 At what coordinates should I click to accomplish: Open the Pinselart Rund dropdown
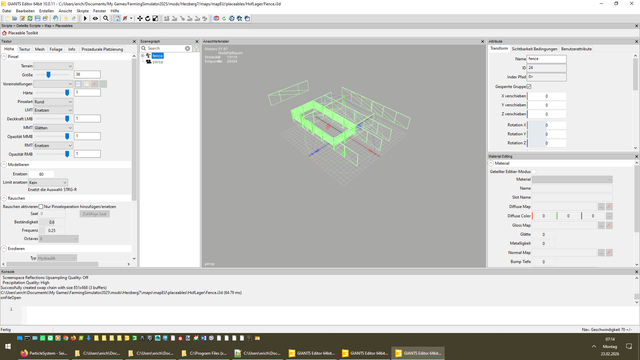coord(53,102)
